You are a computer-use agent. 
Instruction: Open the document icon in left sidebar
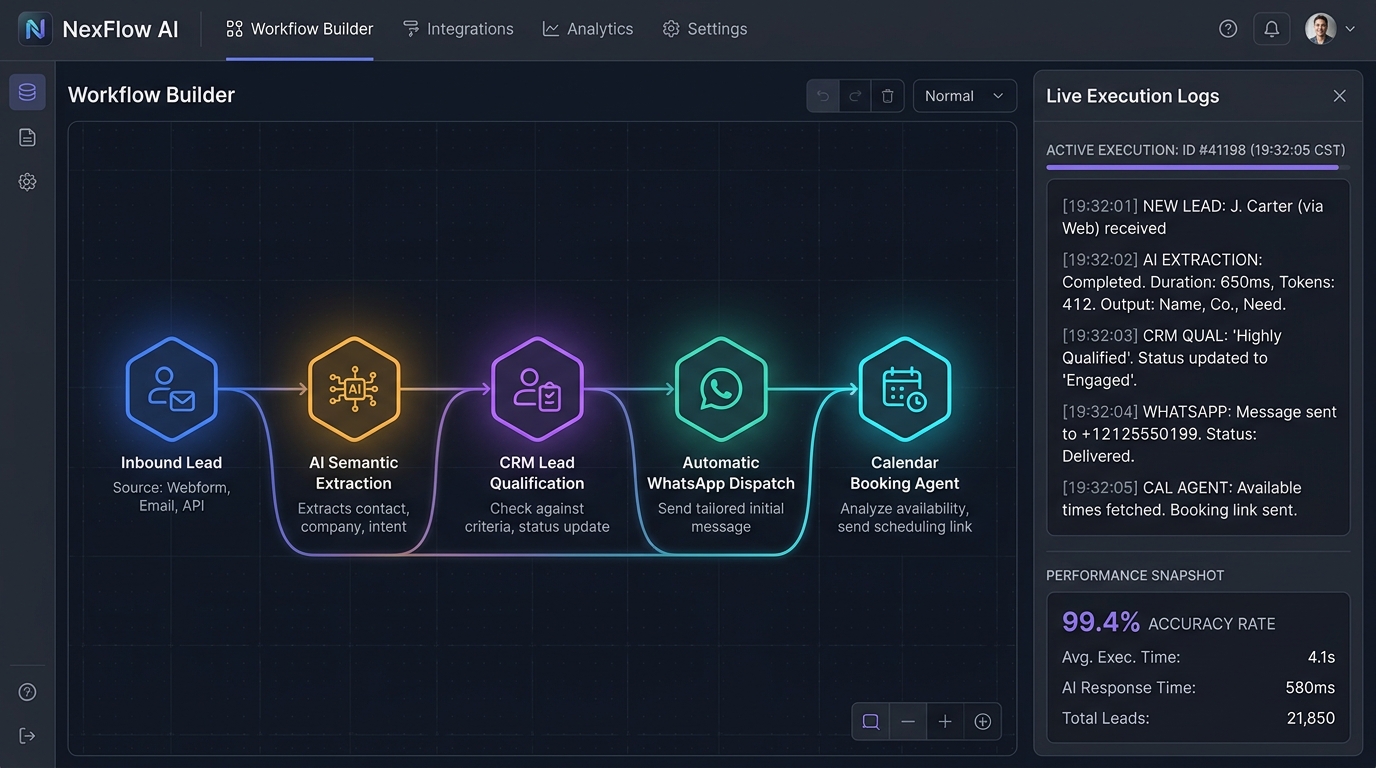click(27, 137)
